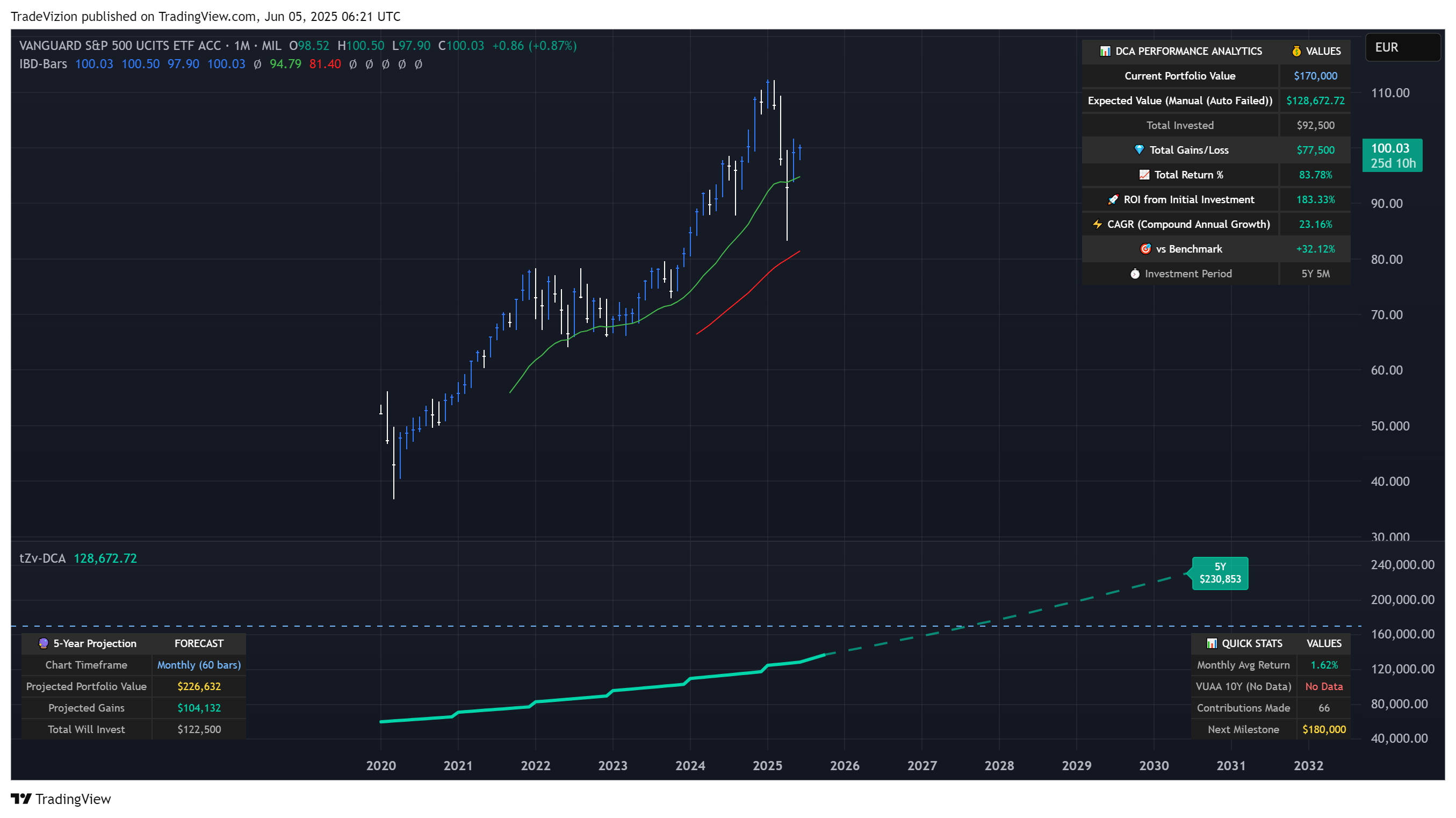Click the tZv-DCA 128,672.72 value
Viewport: 1456px width, 818px height.
click(105, 558)
